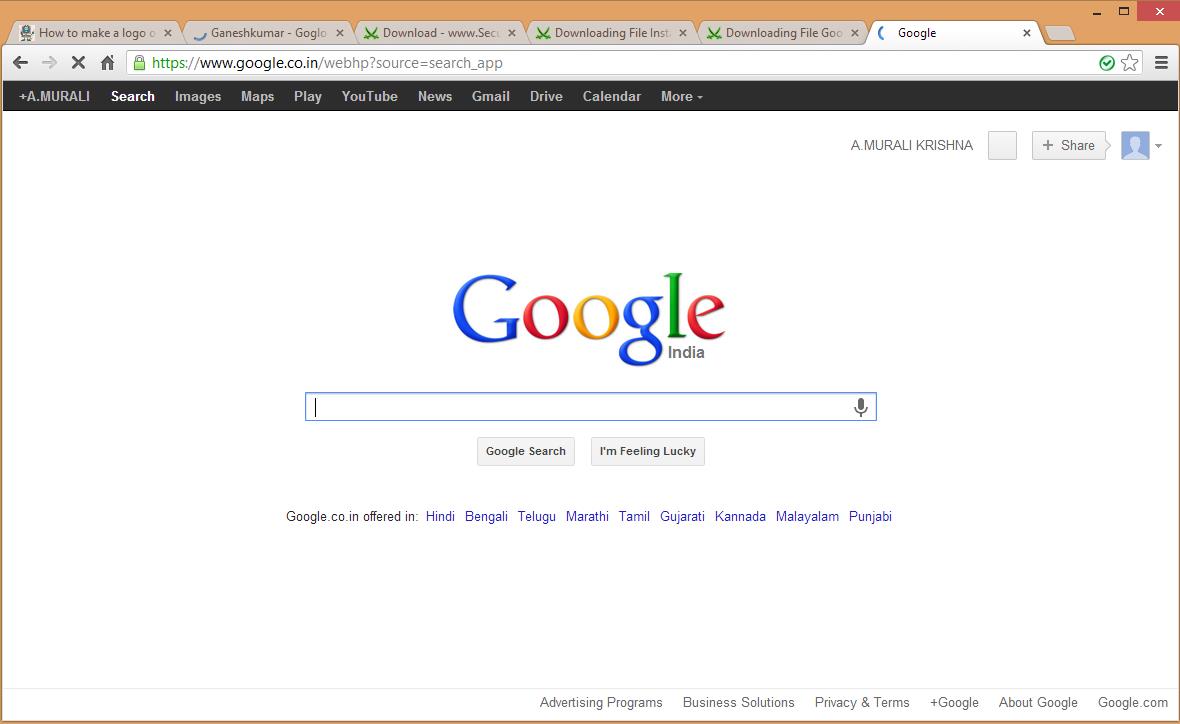Select the Google tab

click(x=954, y=33)
